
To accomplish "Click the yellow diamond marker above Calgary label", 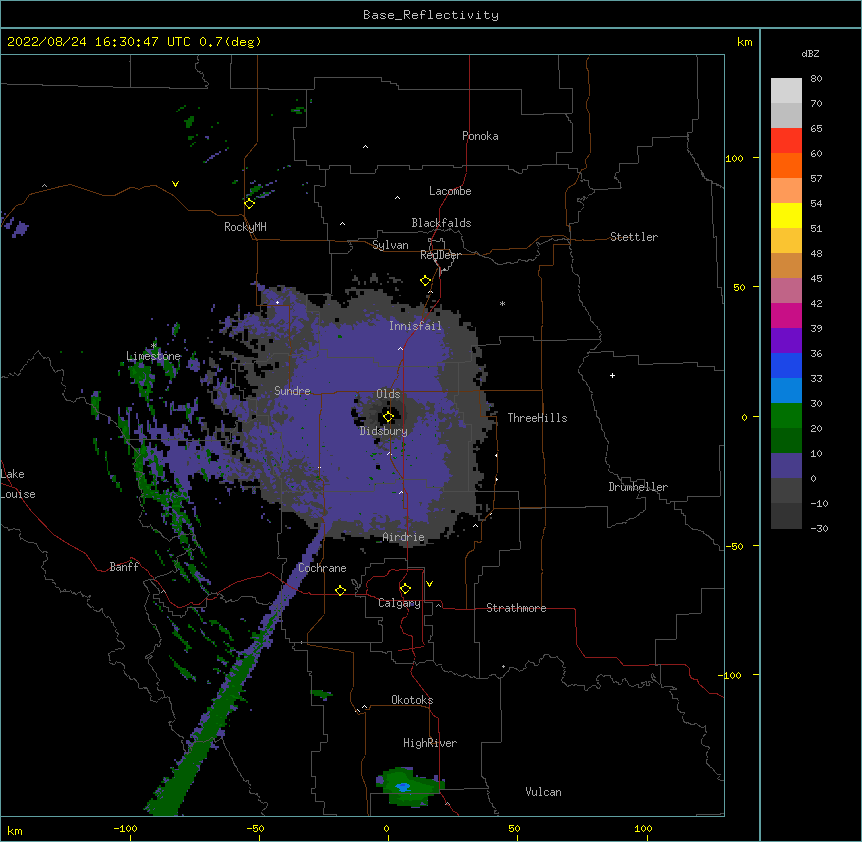I will [x=405, y=589].
